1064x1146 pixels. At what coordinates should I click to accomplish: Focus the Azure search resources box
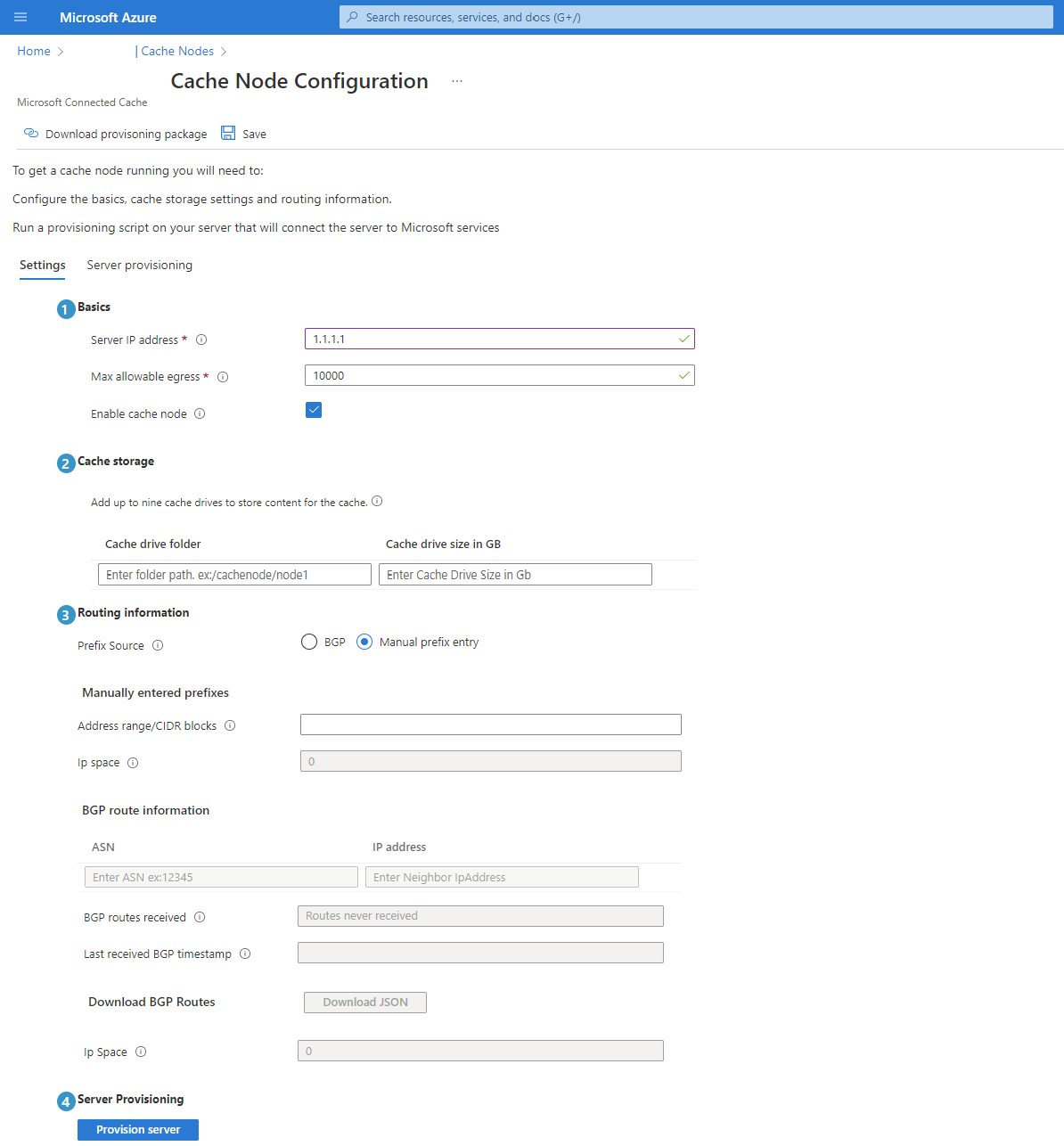pyautogui.click(x=695, y=17)
